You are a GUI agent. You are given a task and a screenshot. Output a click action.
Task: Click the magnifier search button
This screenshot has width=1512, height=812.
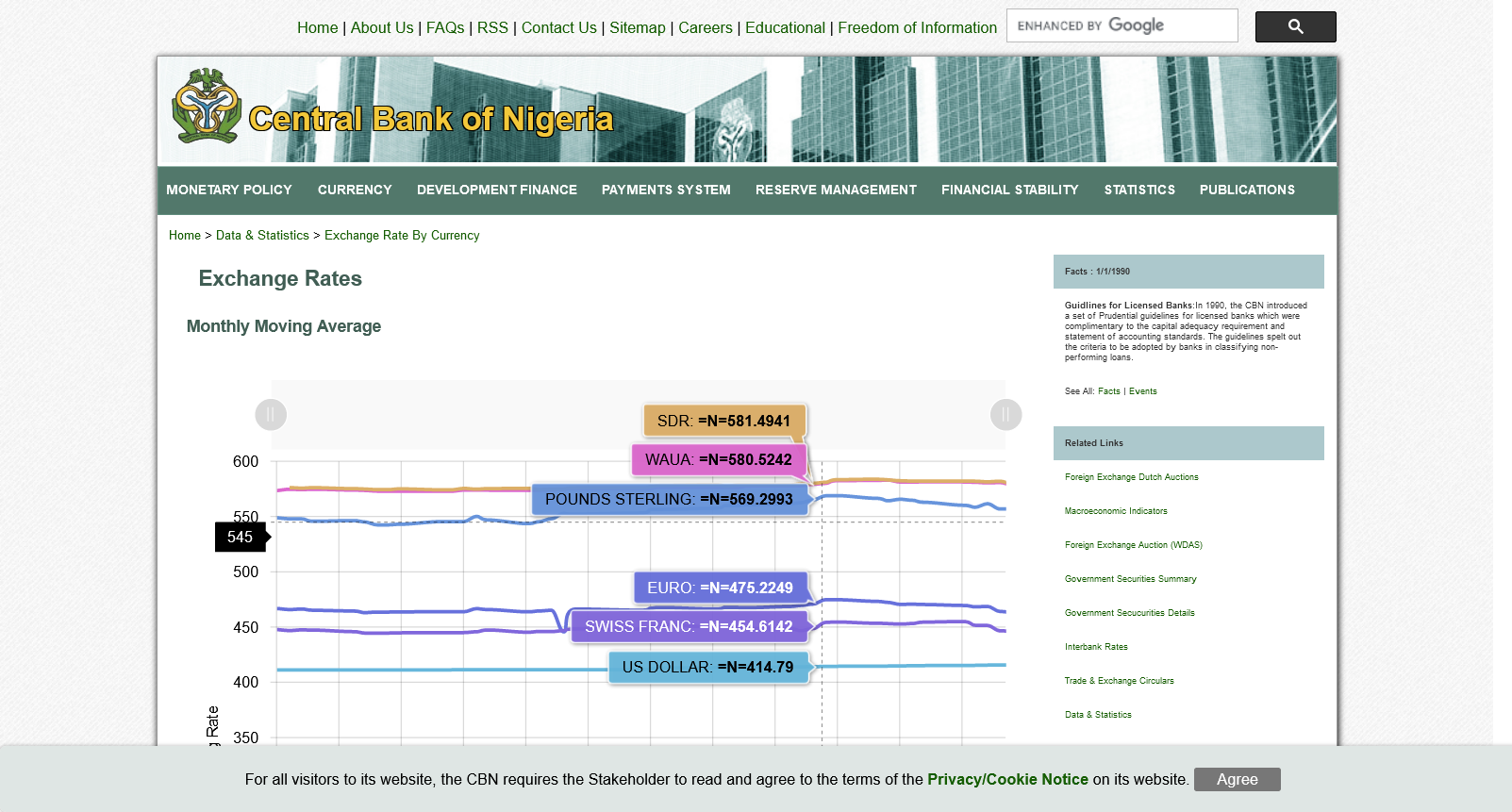click(x=1294, y=27)
